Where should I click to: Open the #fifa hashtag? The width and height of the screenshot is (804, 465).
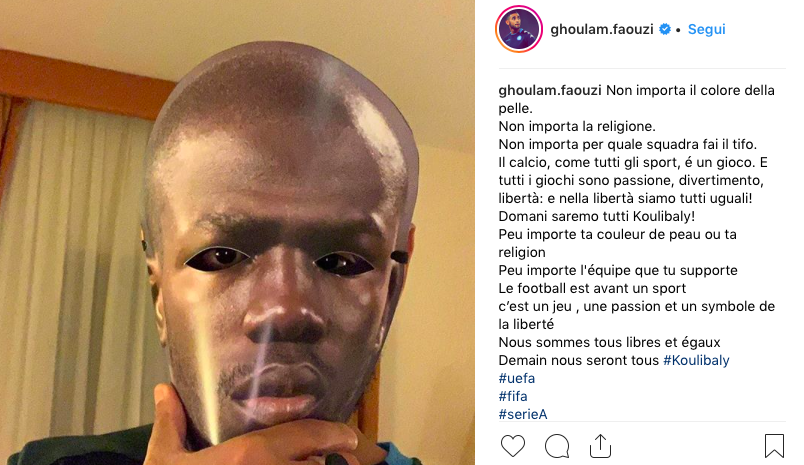[513, 396]
